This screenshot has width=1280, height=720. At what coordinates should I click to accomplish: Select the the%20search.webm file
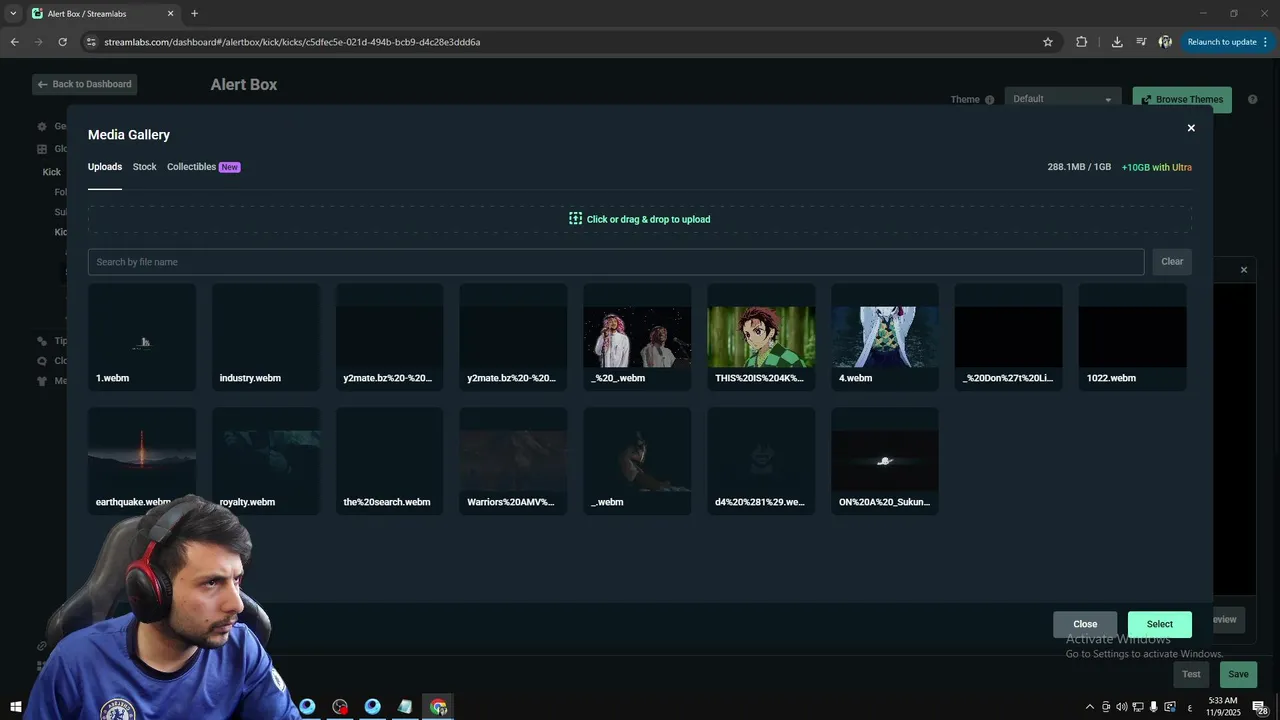(x=390, y=461)
